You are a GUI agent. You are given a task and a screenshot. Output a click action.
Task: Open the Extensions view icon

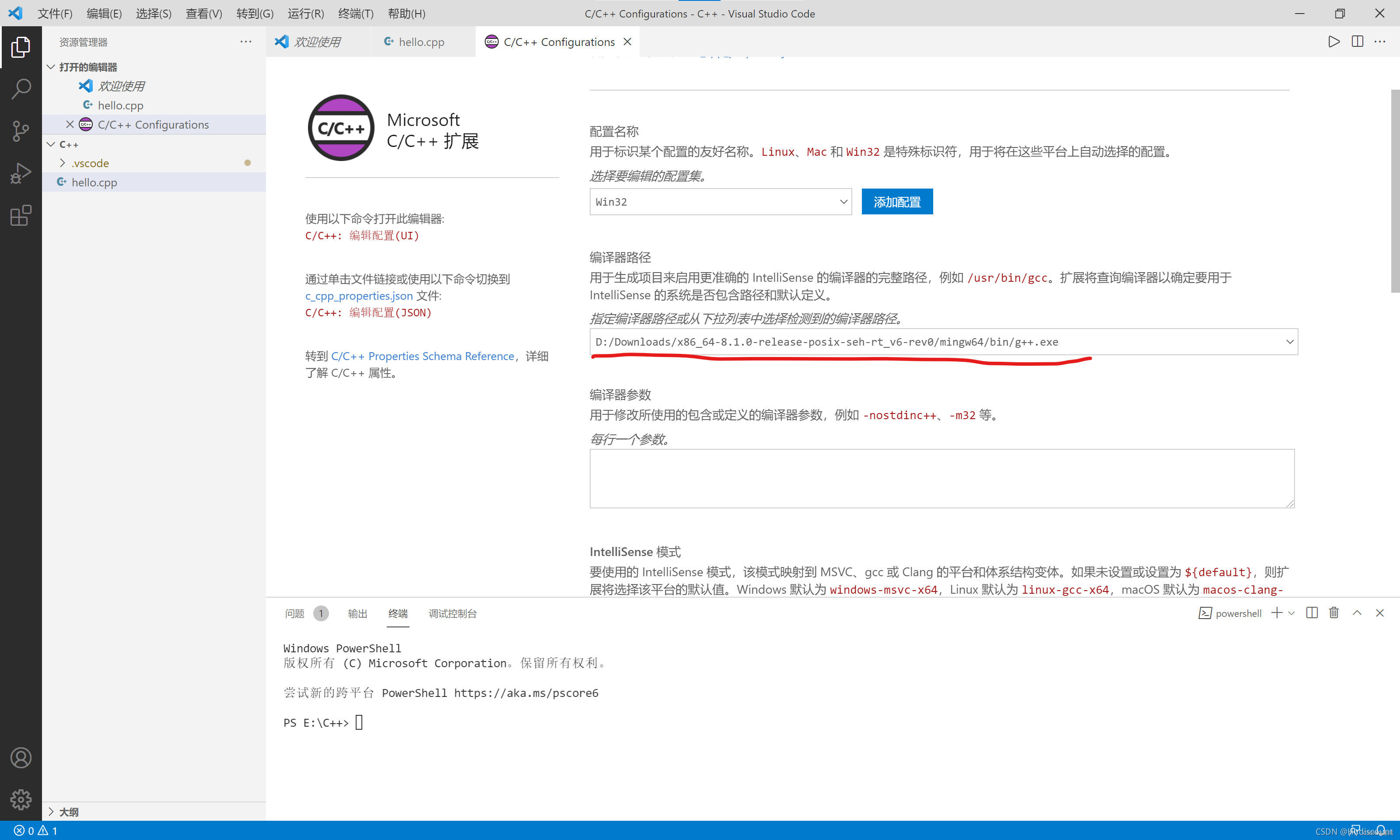(x=21, y=216)
